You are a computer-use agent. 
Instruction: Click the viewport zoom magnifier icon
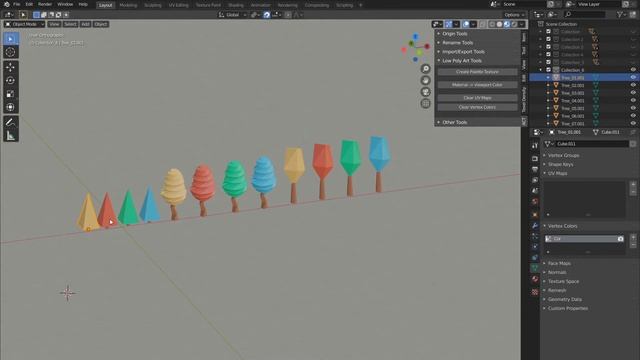pos(425,69)
